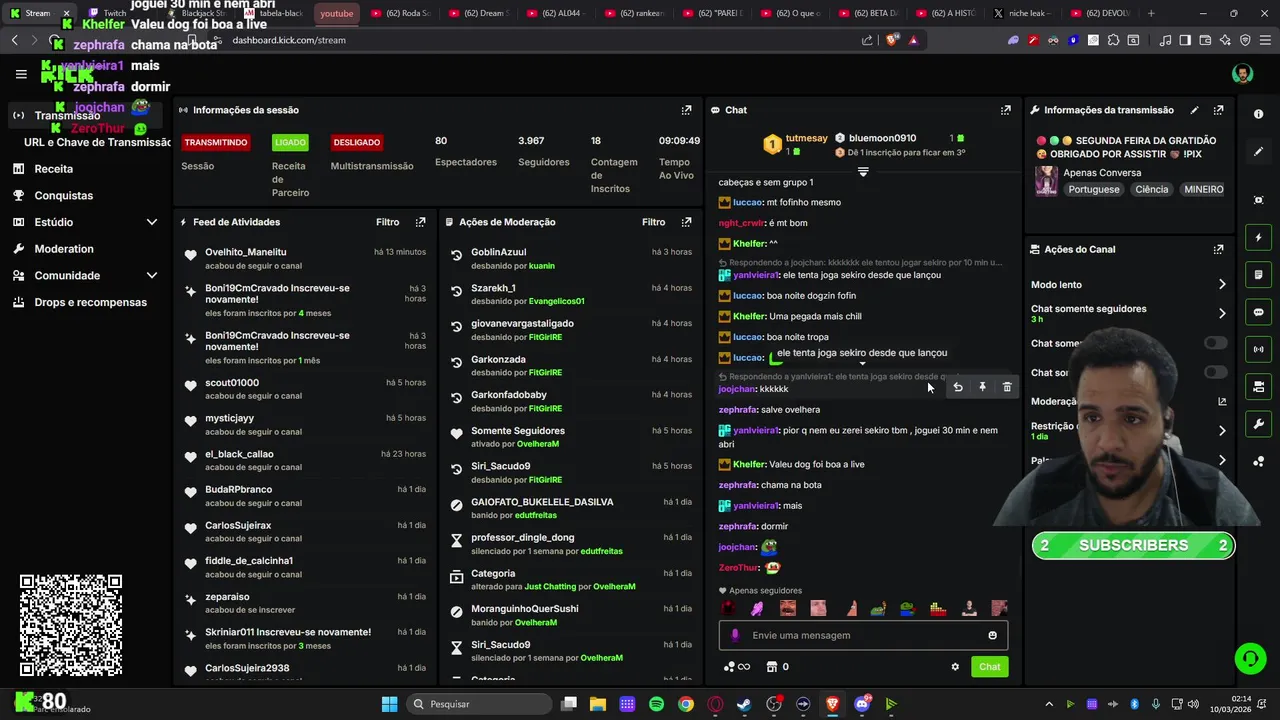1280x720 pixels.
Task: Pop out the Informações da transmissão panel
Action: 1218,110
